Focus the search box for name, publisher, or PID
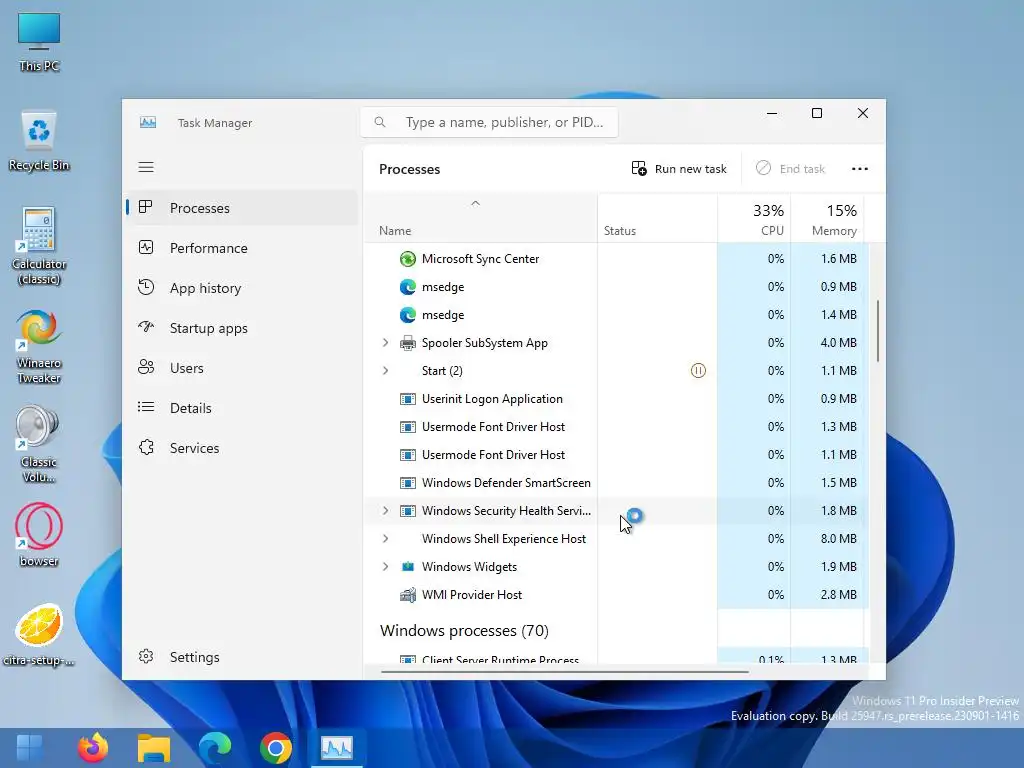 click(x=489, y=122)
